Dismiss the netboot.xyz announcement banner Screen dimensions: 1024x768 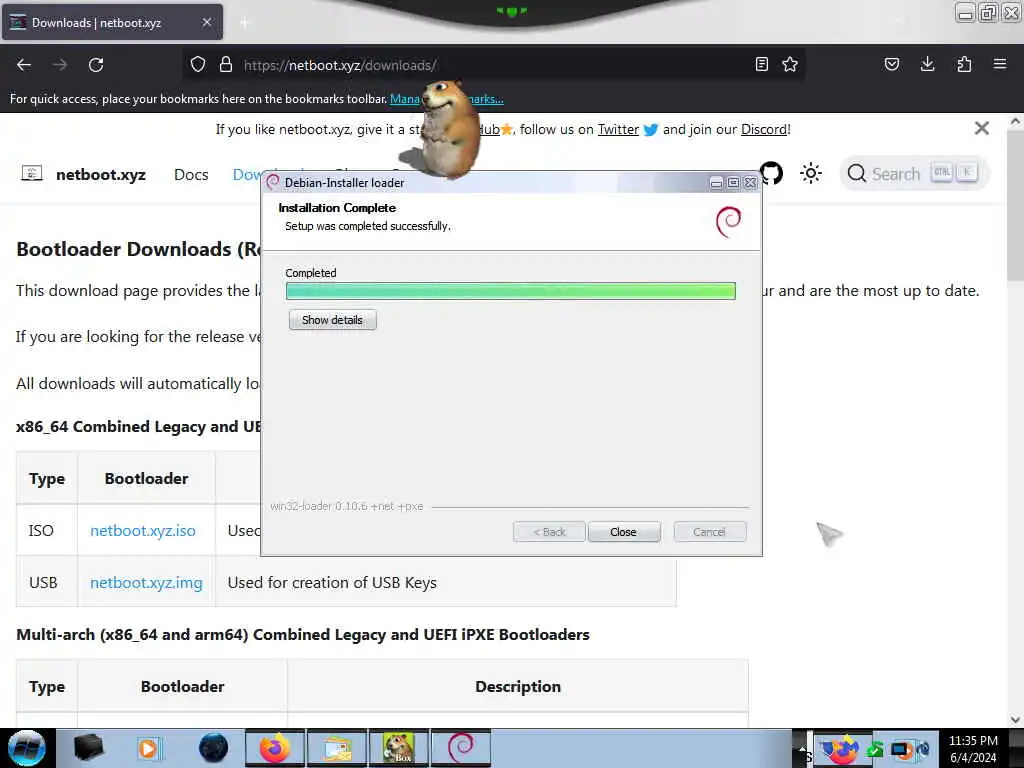(x=982, y=128)
